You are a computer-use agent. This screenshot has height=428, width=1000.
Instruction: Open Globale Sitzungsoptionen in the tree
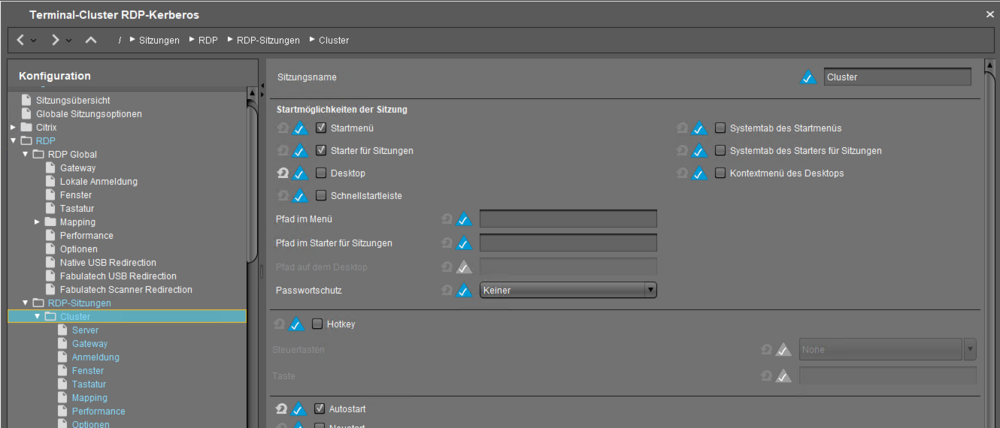pyautogui.click(x=88, y=114)
